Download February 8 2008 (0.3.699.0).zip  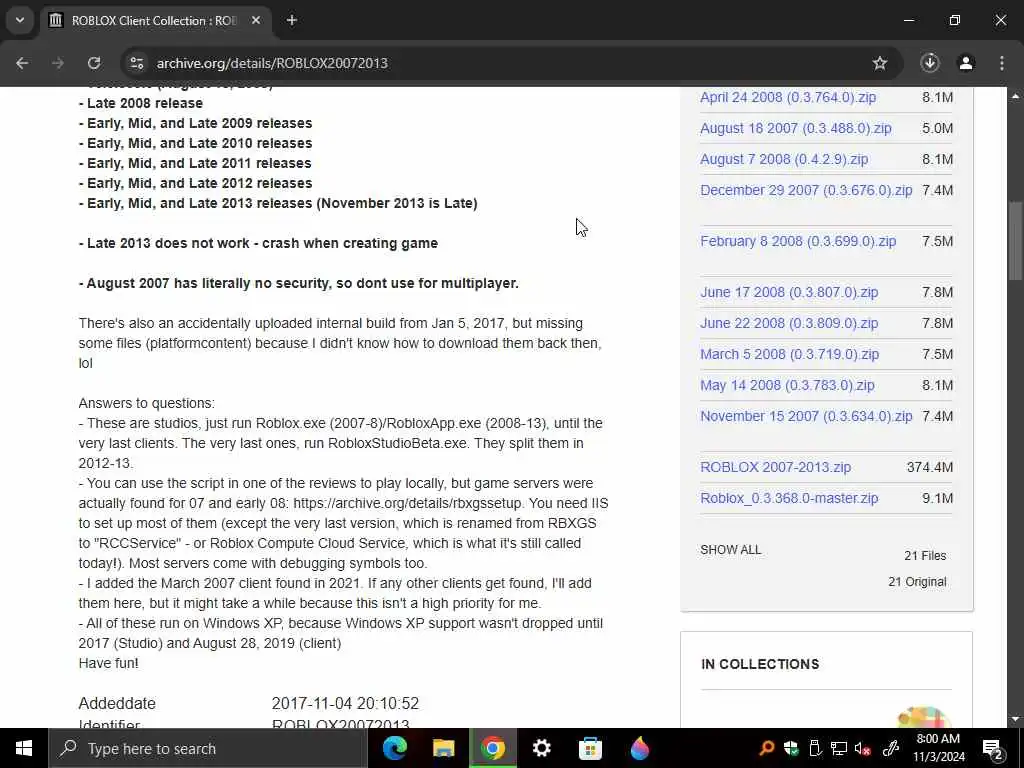[x=798, y=241]
